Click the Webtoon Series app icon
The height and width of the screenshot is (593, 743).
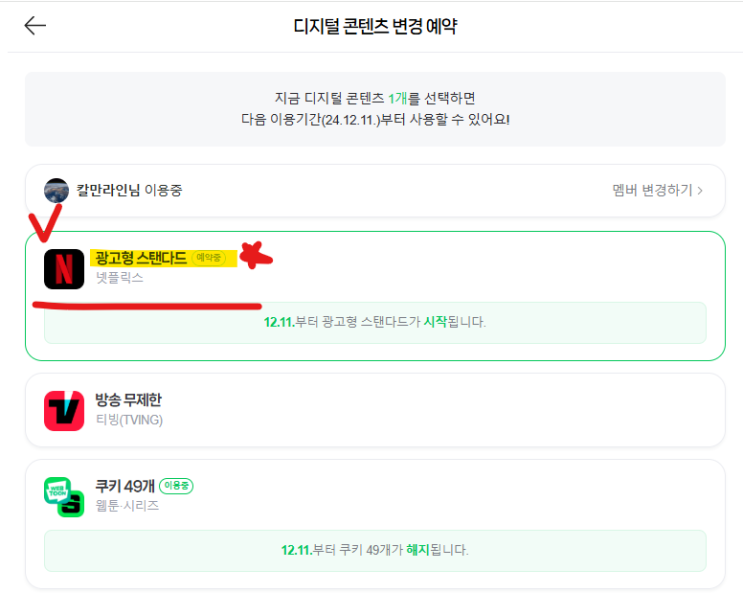[x=64, y=496]
